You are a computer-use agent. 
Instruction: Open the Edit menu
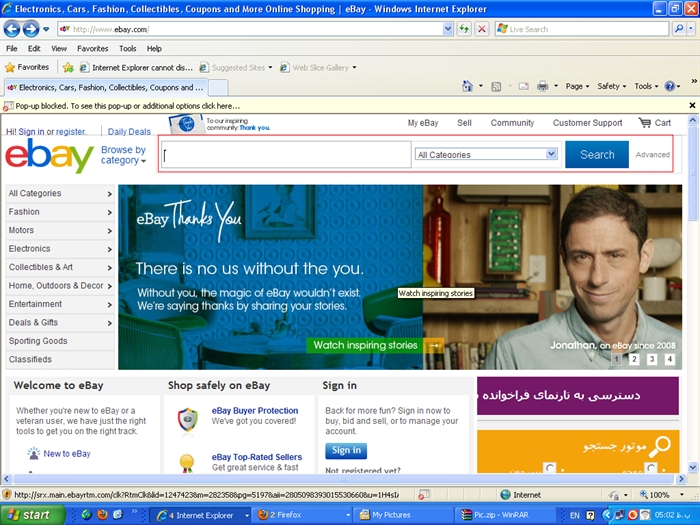[x=34, y=49]
